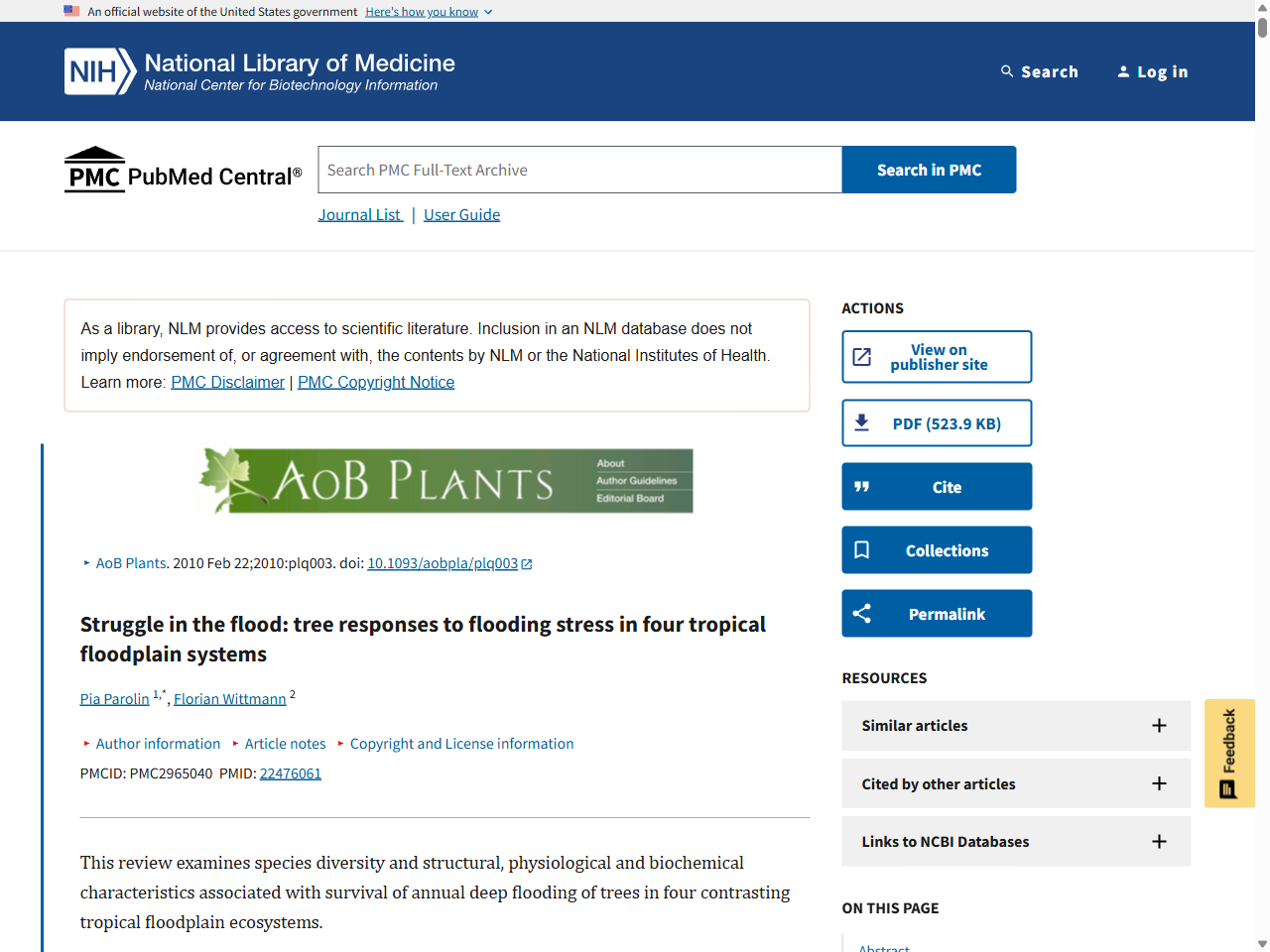
Task: Select the NIH National Library of Medicine logo
Action: (x=258, y=70)
